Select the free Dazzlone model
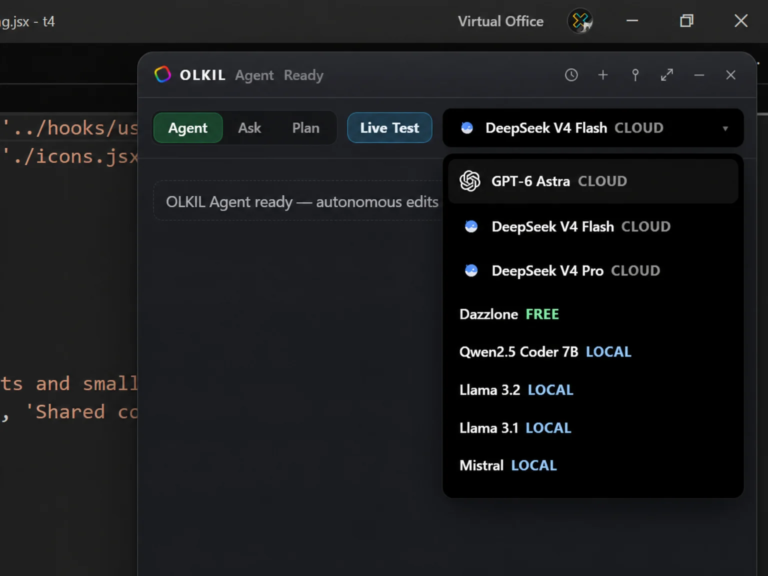This screenshot has height=576, width=768. coord(593,314)
